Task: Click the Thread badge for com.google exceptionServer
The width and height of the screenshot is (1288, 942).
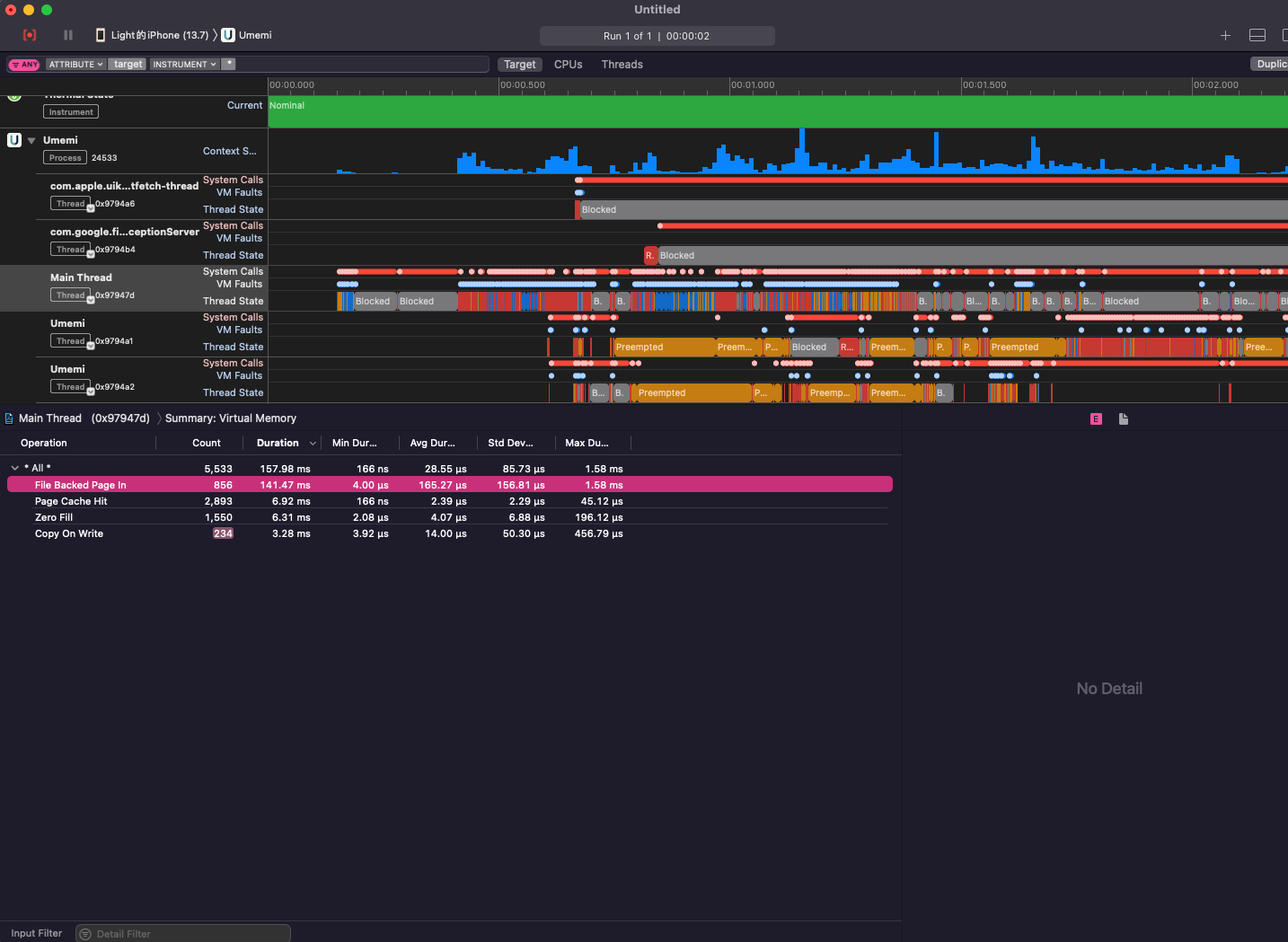Action: 71,250
